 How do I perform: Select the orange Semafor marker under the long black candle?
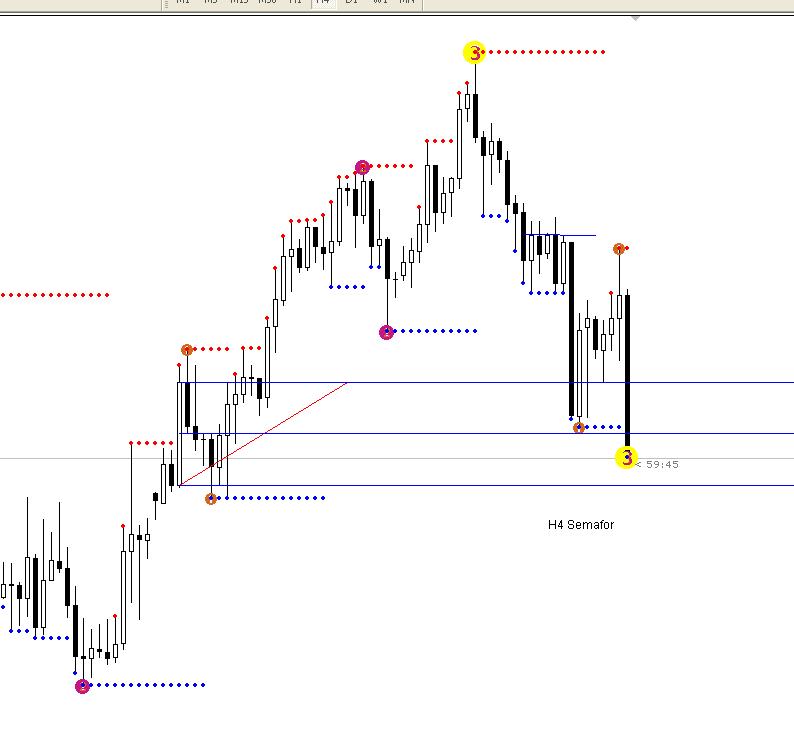tap(579, 428)
